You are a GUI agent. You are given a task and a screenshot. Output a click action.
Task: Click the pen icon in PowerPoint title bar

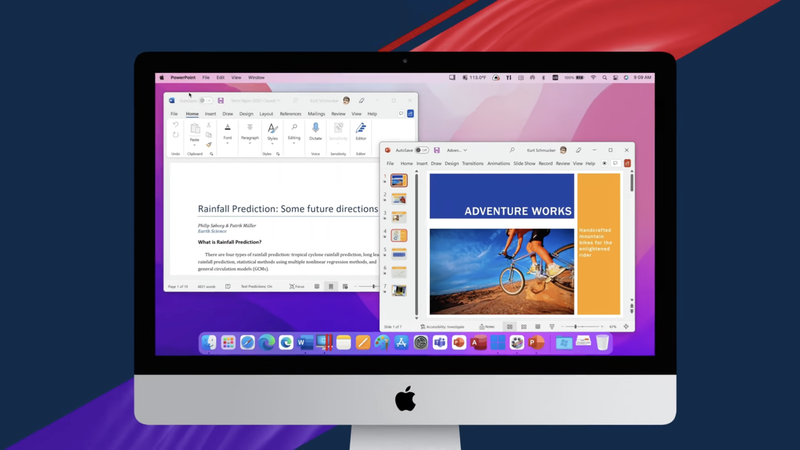579,150
